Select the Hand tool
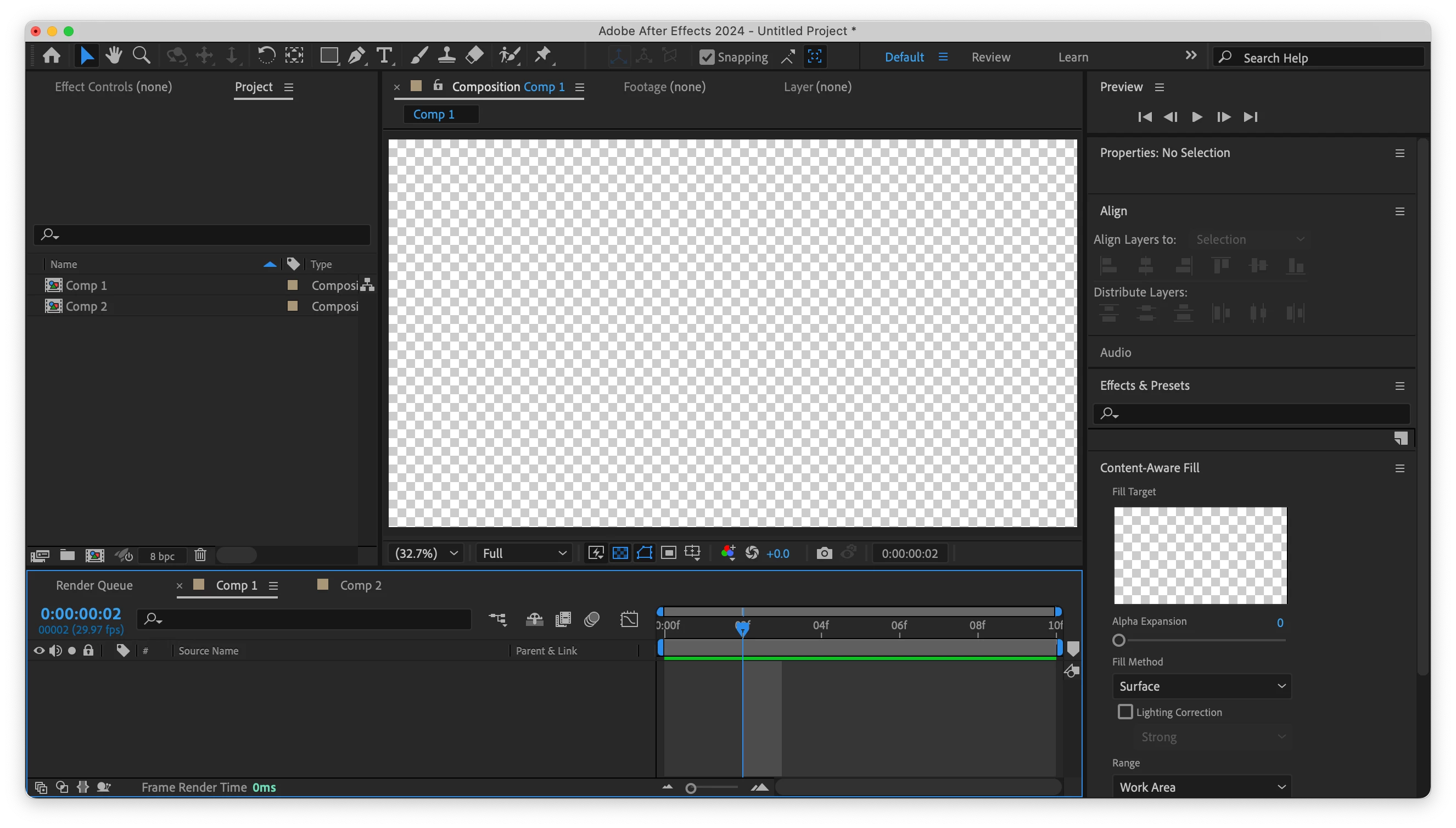 (x=114, y=56)
